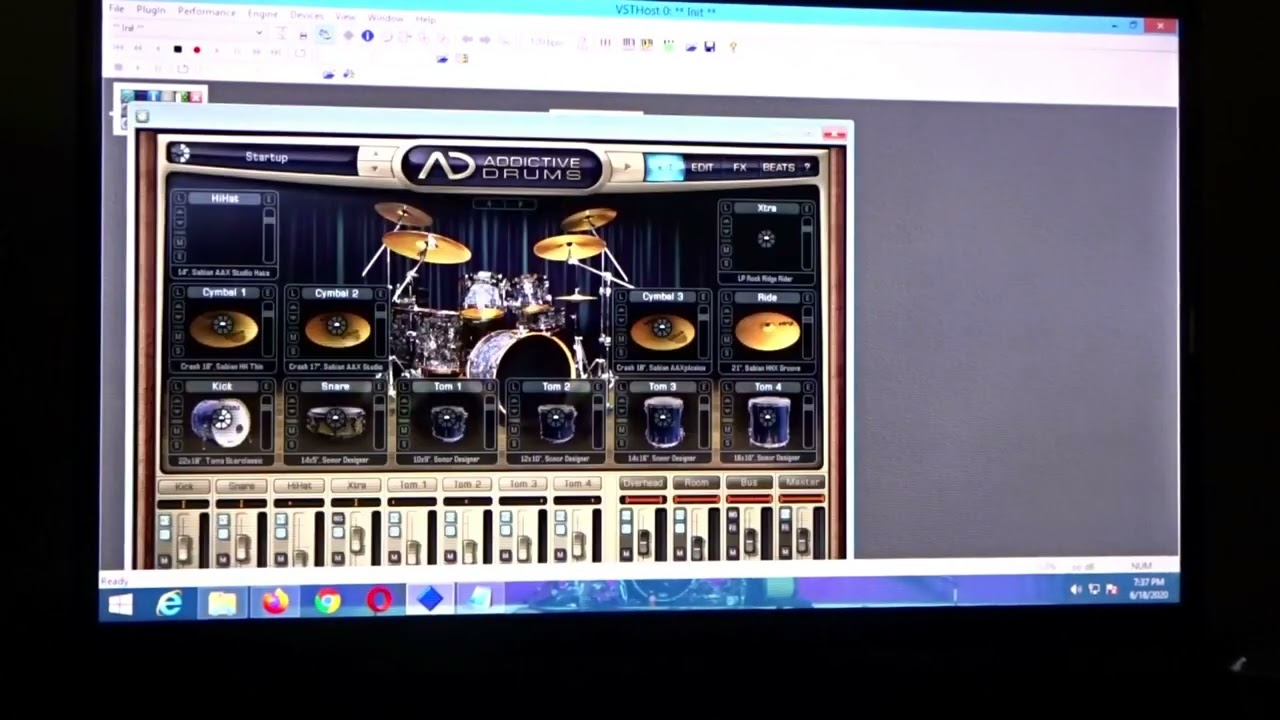Open the HiHat slot L load selector
This screenshot has width=1280, height=720.
click(180, 199)
